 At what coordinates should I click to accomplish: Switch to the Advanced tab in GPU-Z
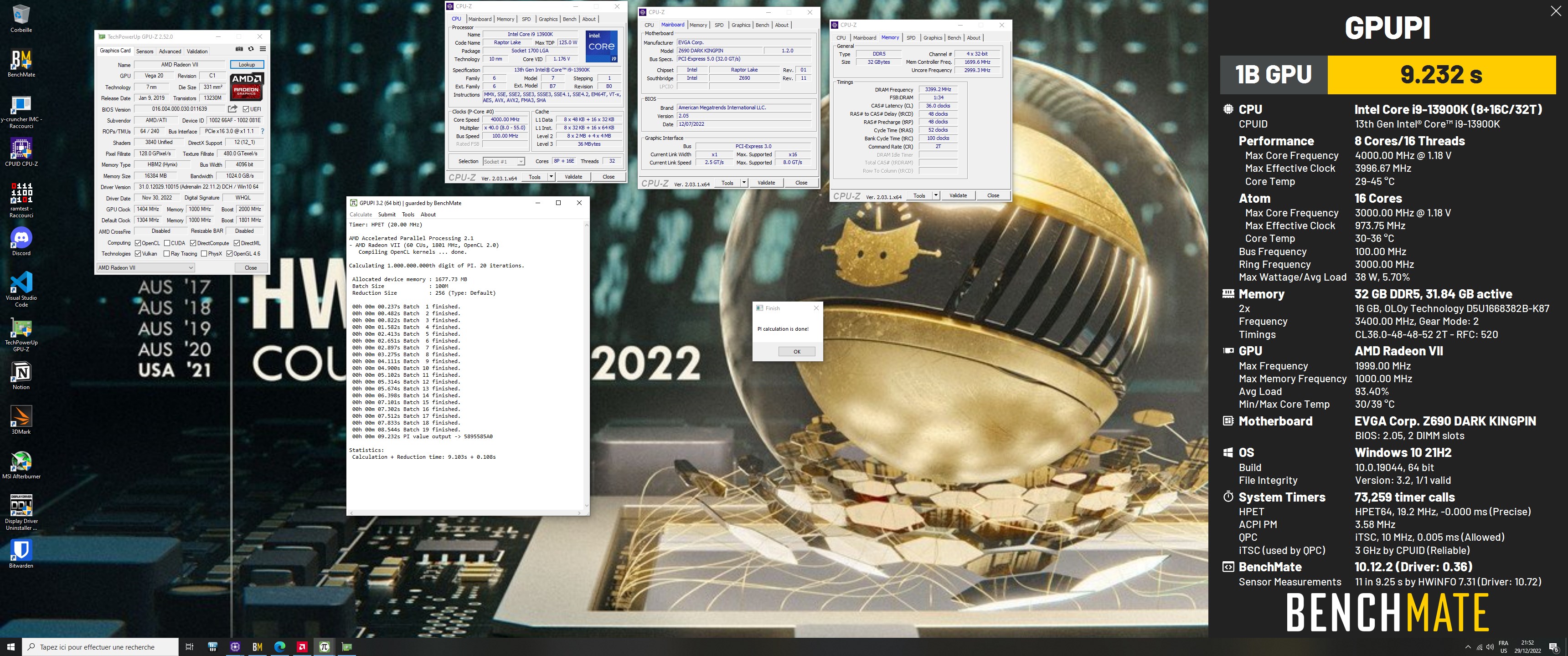coord(170,51)
